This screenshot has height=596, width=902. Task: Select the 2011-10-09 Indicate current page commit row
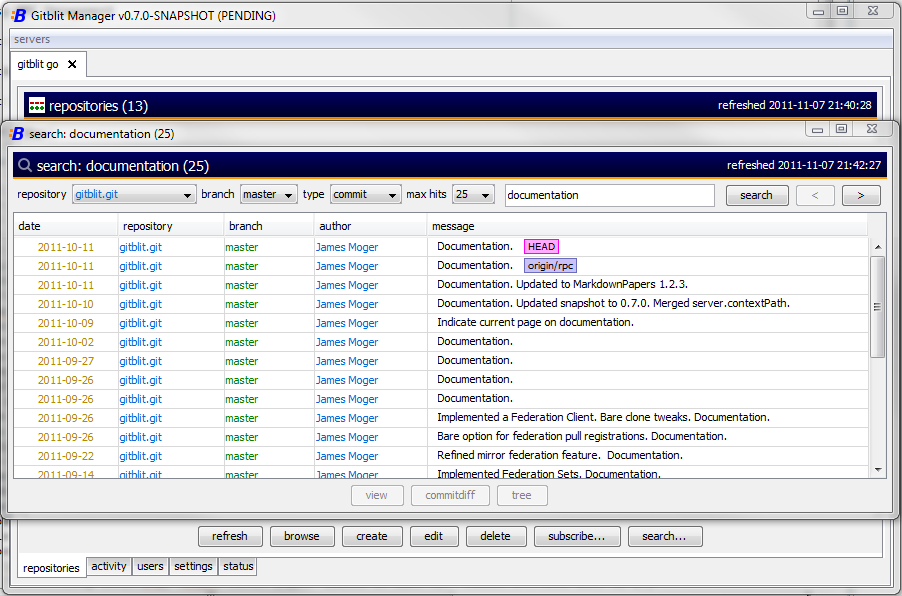coord(441,323)
